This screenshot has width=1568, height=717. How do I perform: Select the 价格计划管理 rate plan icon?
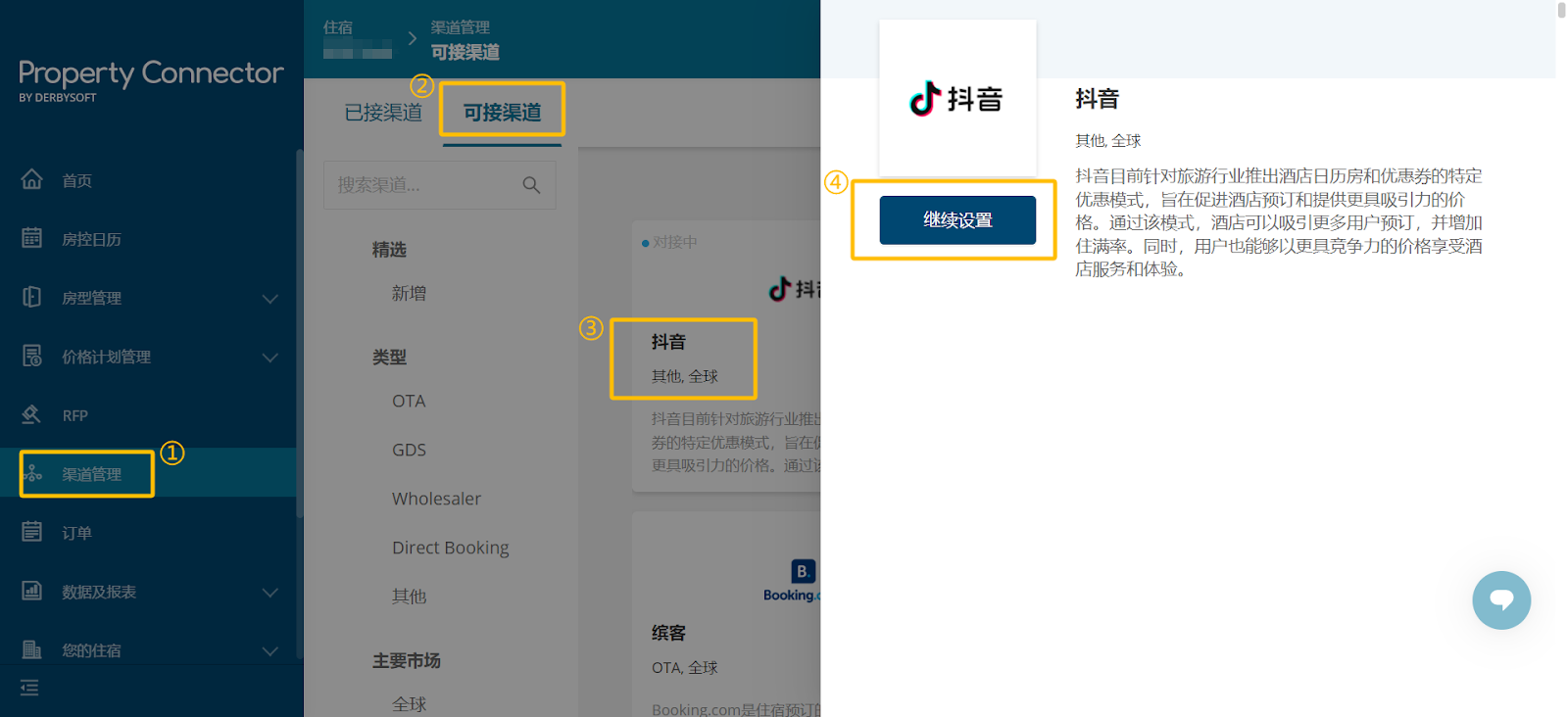click(32, 356)
